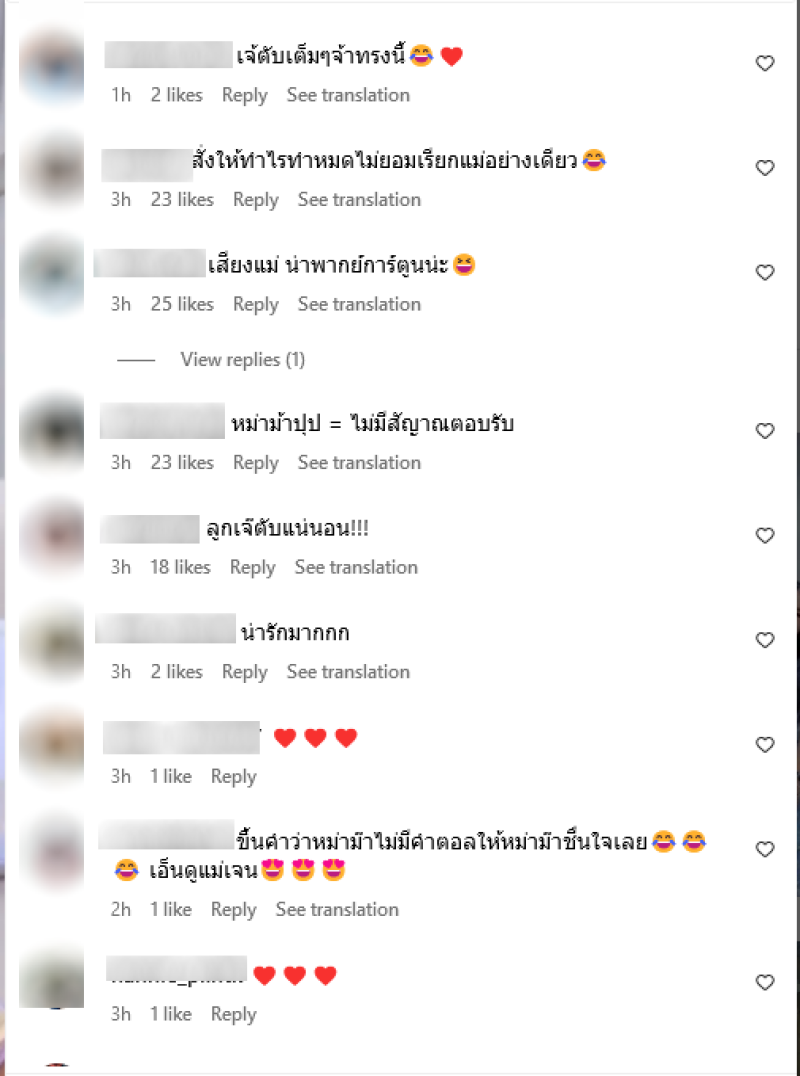
Task: See translation of the 2h comment
Action: (x=337, y=909)
